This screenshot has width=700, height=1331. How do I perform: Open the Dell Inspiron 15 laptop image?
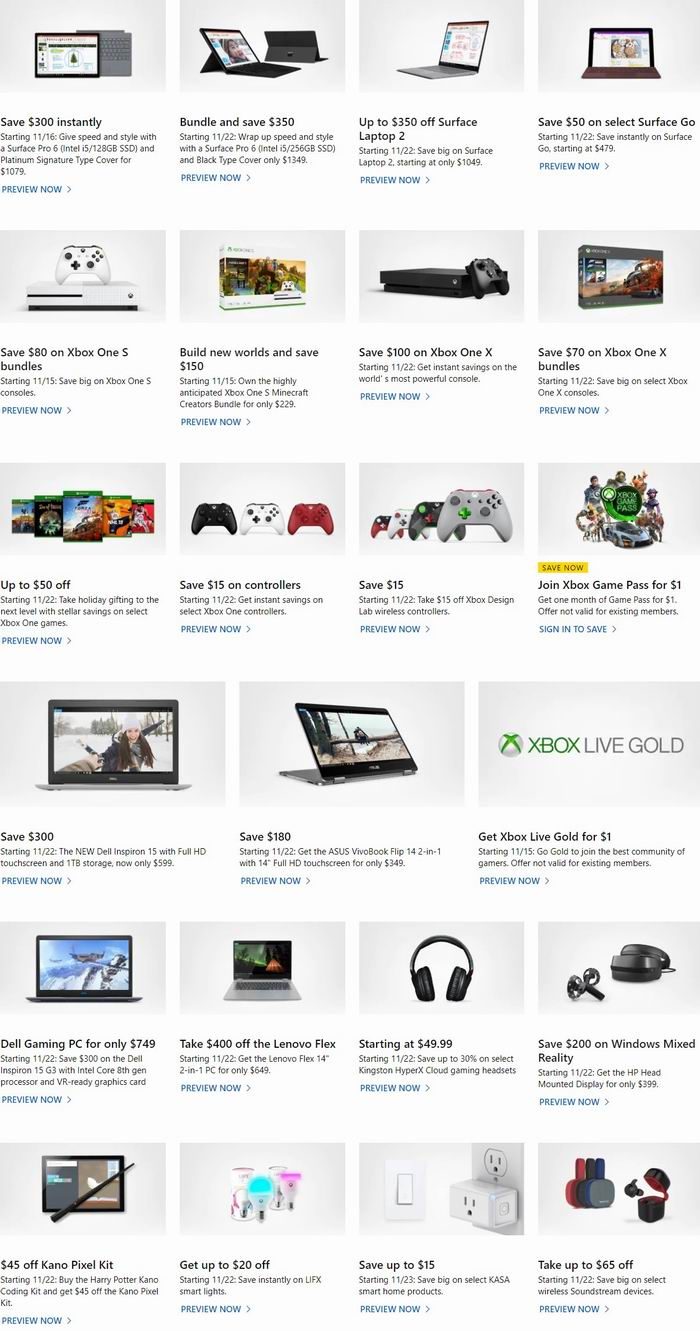tap(113, 744)
